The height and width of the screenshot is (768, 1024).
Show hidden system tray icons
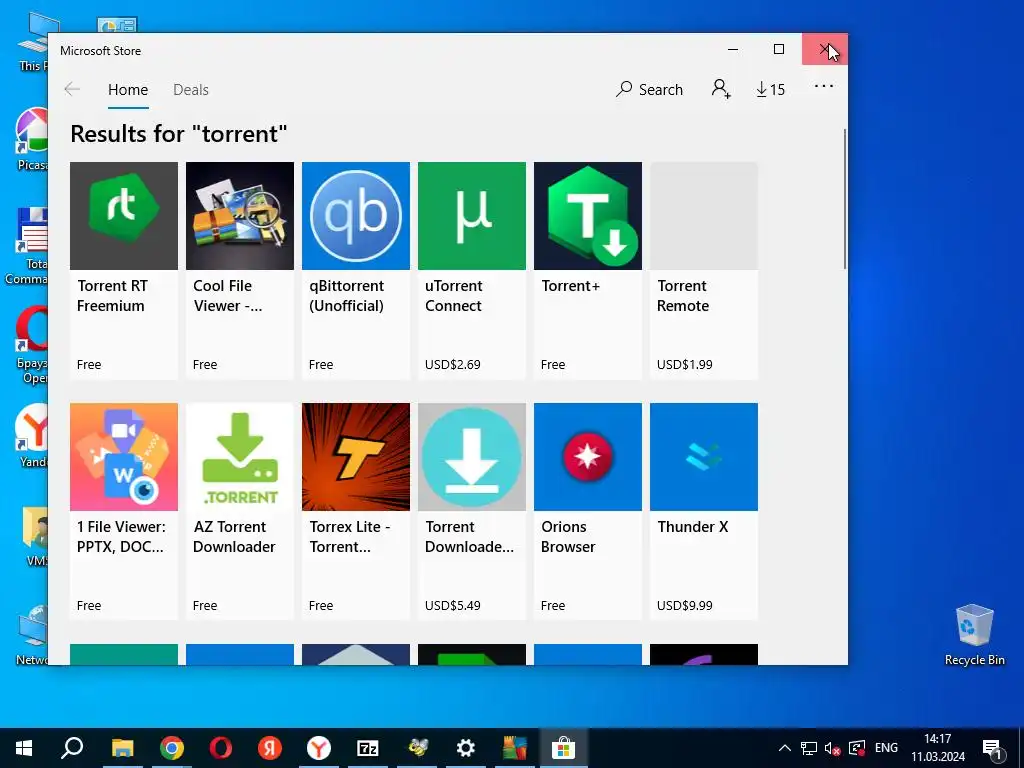click(x=785, y=748)
